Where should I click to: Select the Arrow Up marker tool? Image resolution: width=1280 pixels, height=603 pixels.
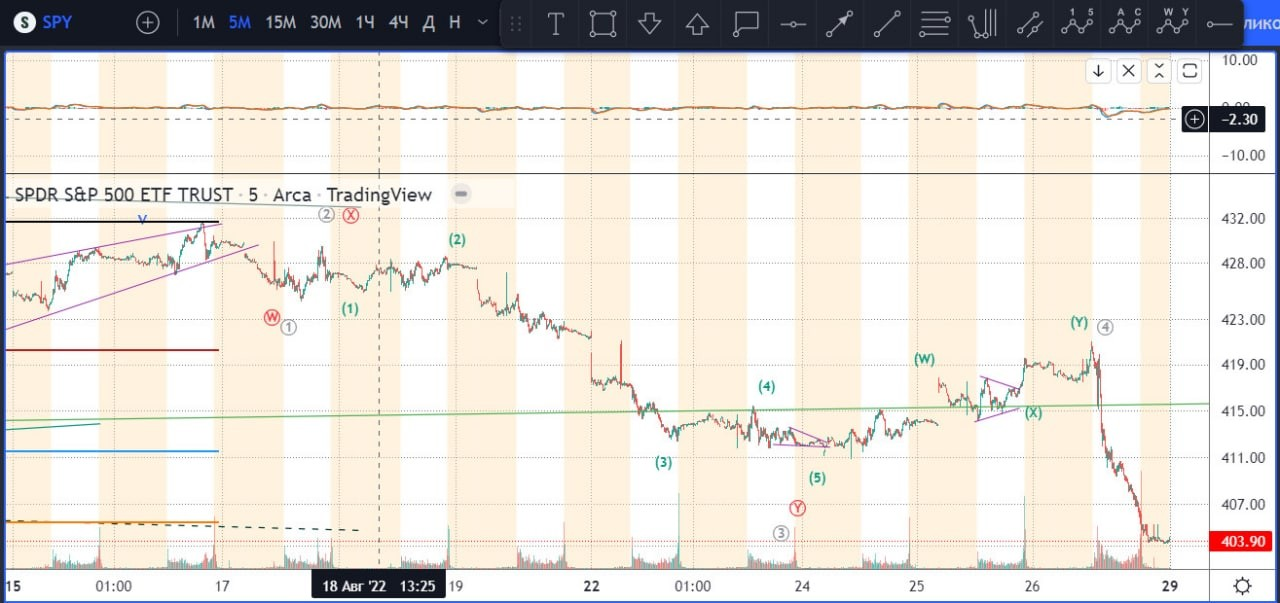(697, 23)
